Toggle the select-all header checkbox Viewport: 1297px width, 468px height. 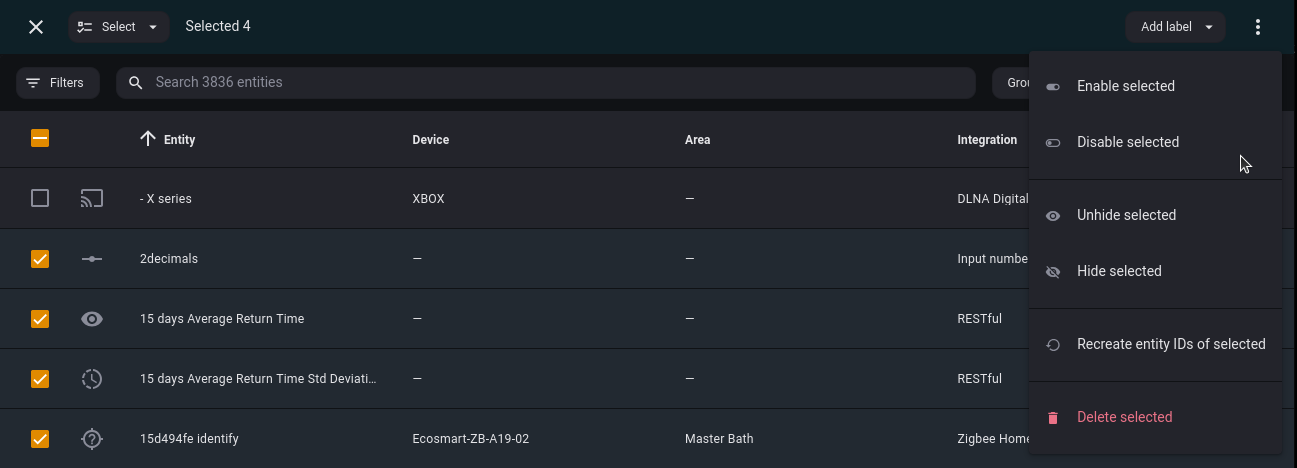pyautogui.click(x=40, y=139)
